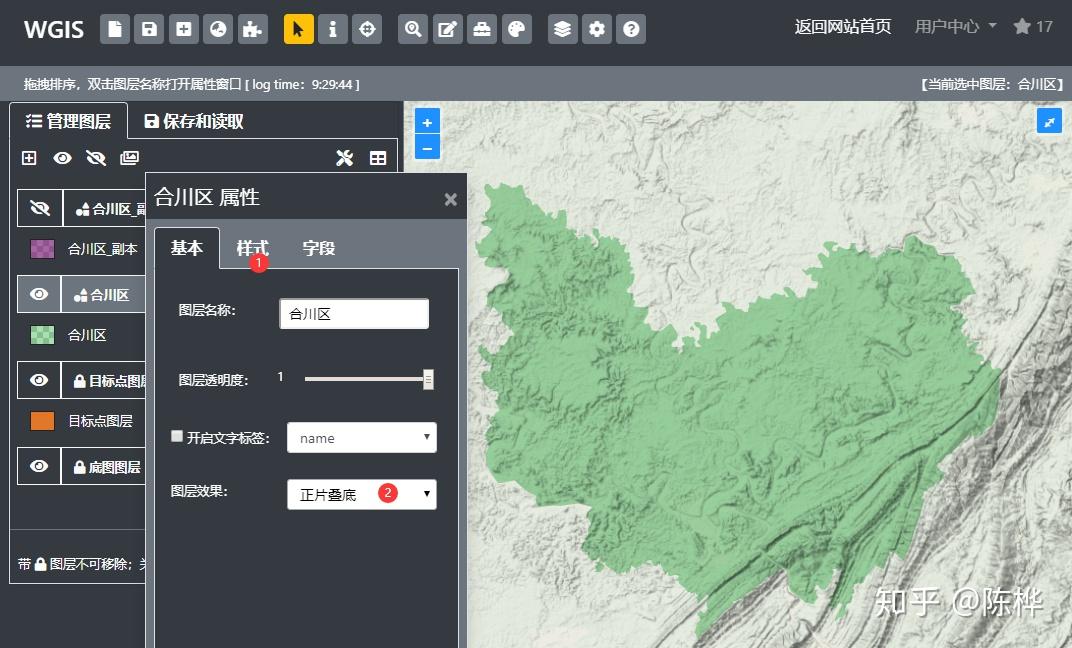Enable the 开启文字标签 checkbox
1072x648 pixels.
click(x=177, y=436)
